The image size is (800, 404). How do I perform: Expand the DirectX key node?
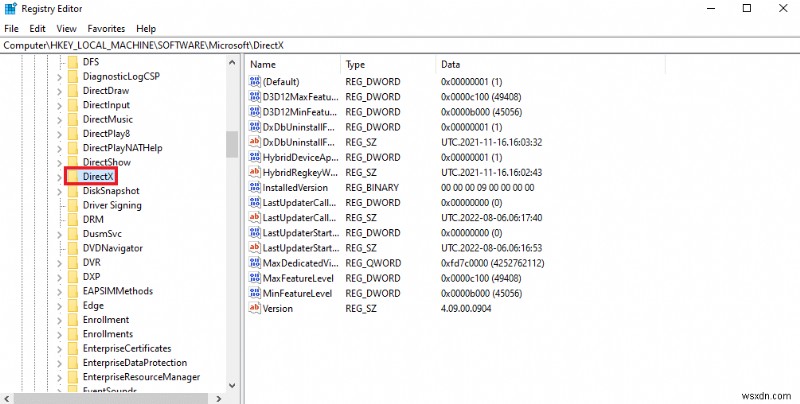coord(59,177)
